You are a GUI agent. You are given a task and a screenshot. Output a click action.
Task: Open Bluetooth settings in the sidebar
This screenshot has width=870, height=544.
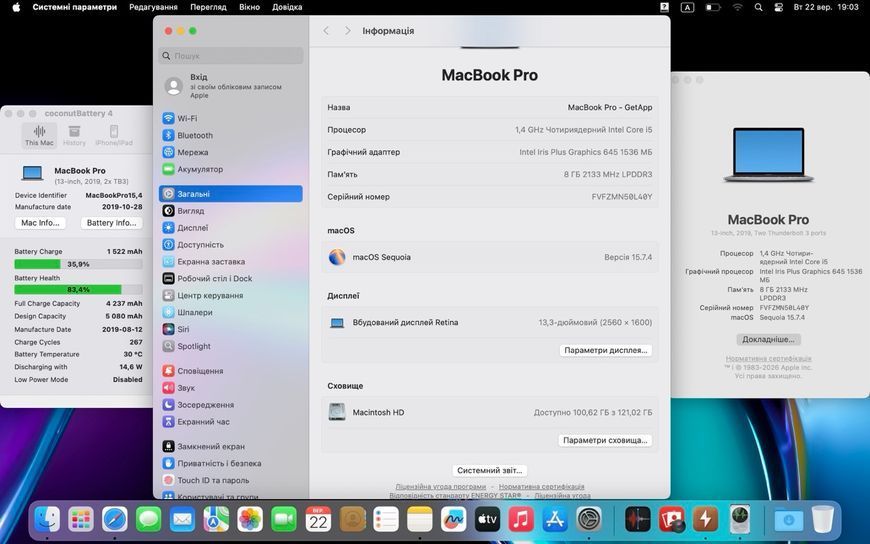pyautogui.click(x=230, y=135)
